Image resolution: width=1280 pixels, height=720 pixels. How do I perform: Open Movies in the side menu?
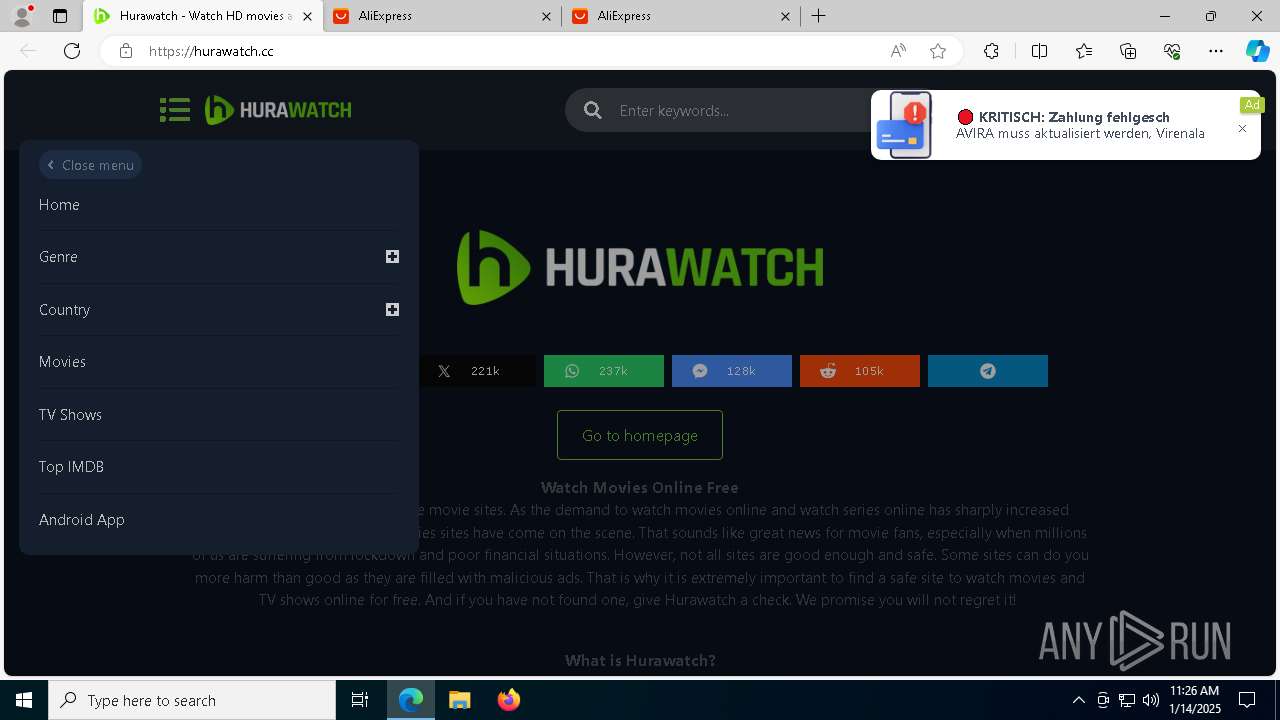[x=62, y=362]
